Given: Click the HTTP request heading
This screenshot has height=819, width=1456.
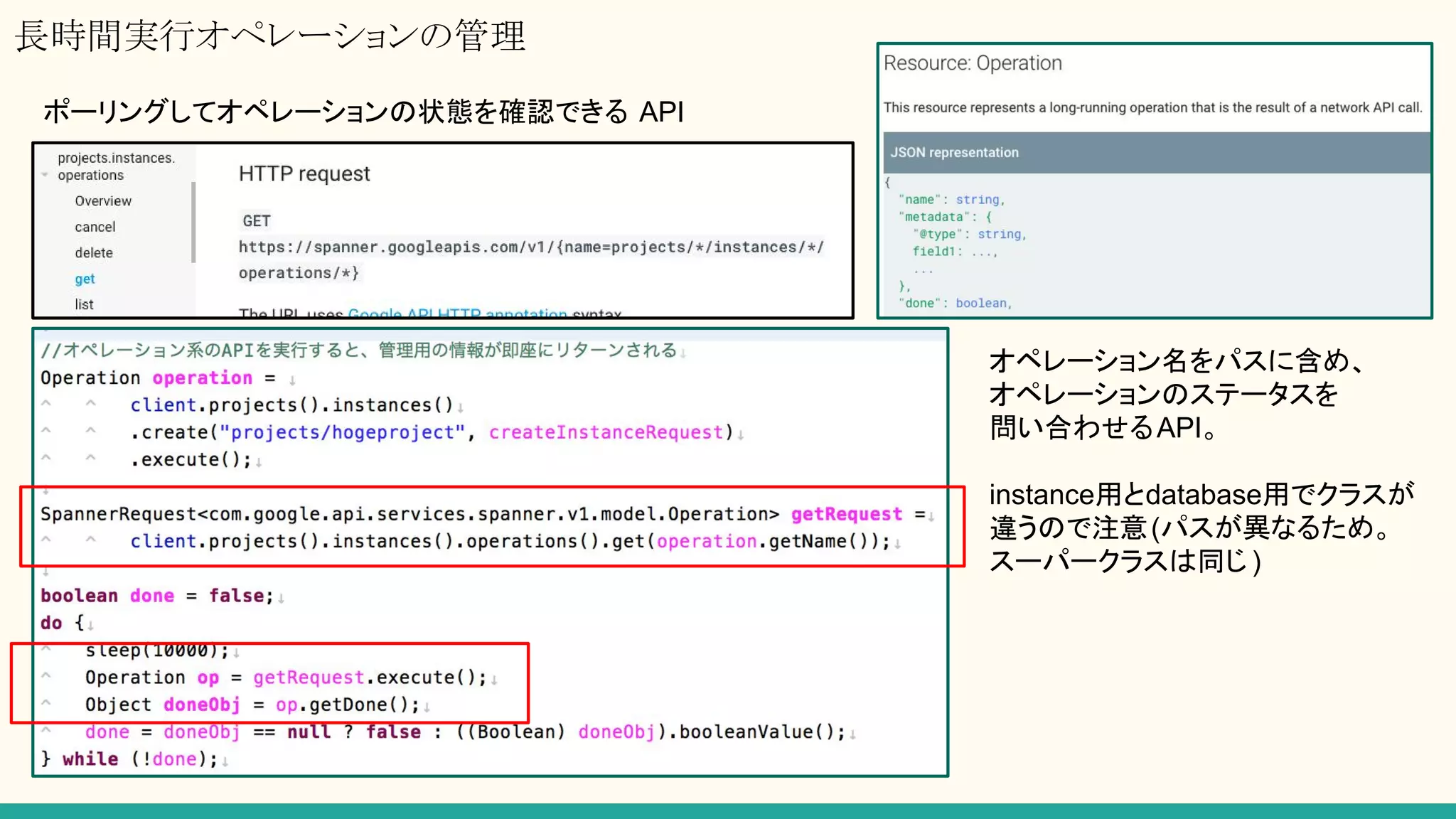Looking at the screenshot, I should click(304, 174).
